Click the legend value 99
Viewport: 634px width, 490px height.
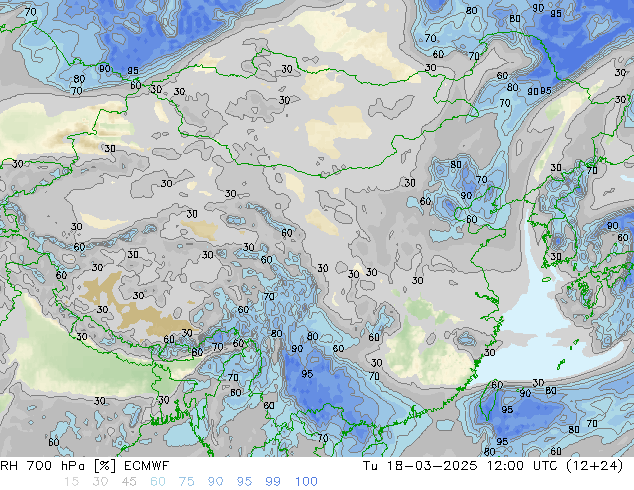pyautogui.click(x=273, y=482)
